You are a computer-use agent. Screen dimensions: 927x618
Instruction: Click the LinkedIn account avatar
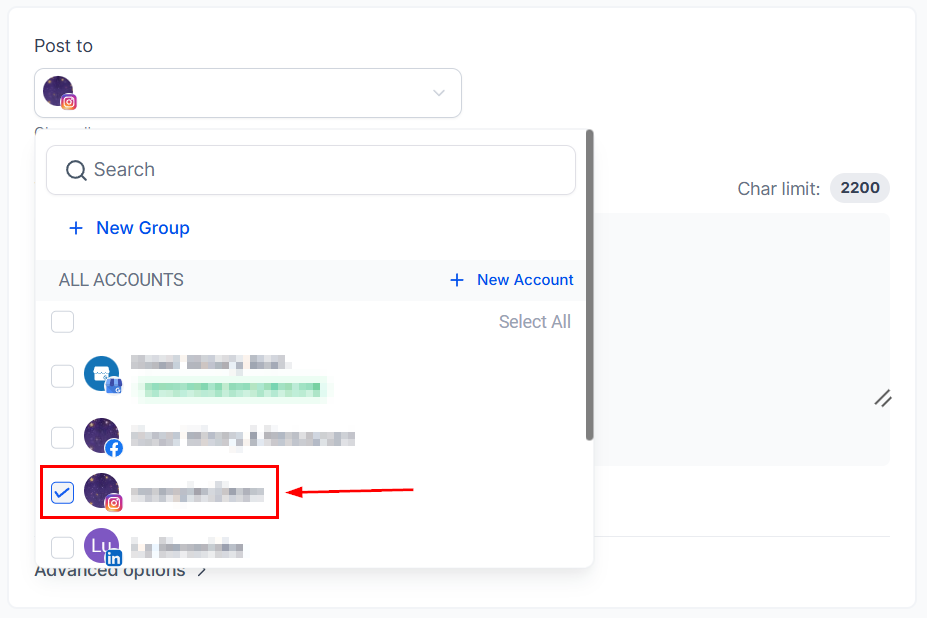pos(102,547)
